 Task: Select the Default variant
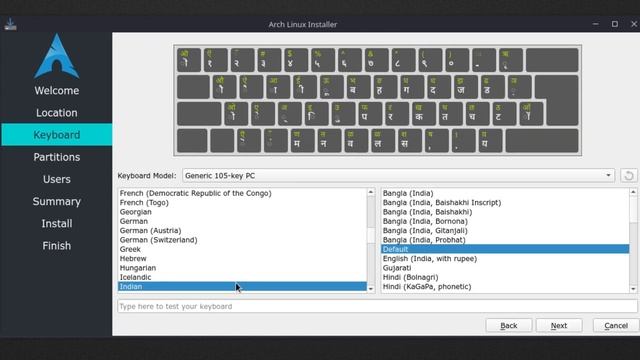coord(505,249)
